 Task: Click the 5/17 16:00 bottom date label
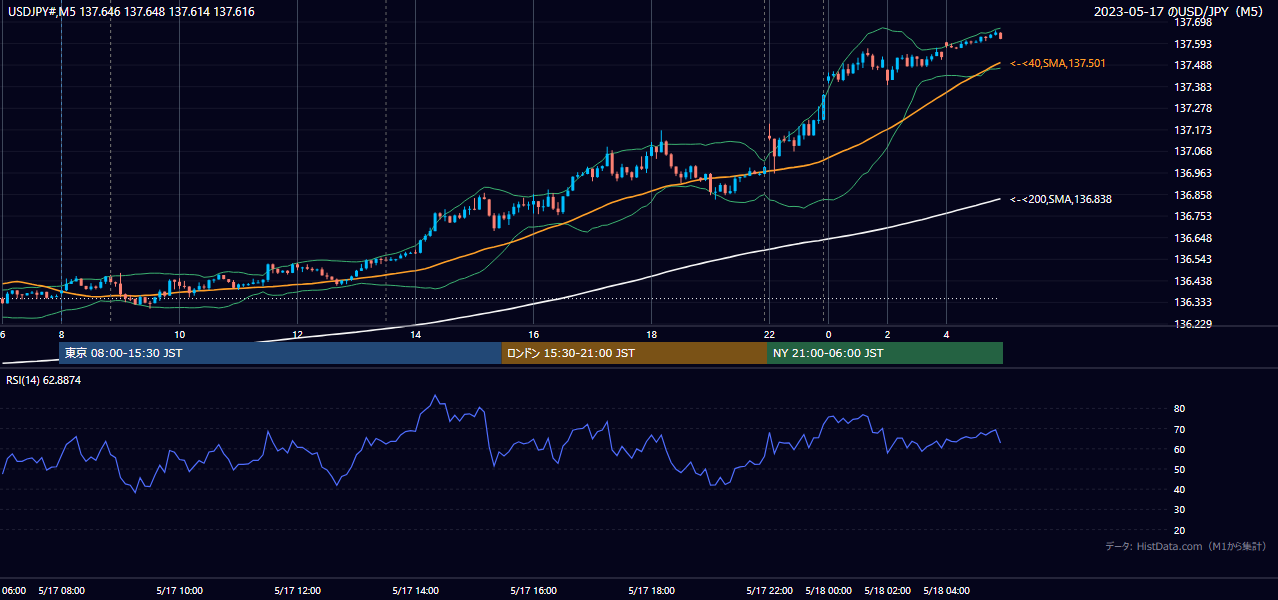click(534, 590)
